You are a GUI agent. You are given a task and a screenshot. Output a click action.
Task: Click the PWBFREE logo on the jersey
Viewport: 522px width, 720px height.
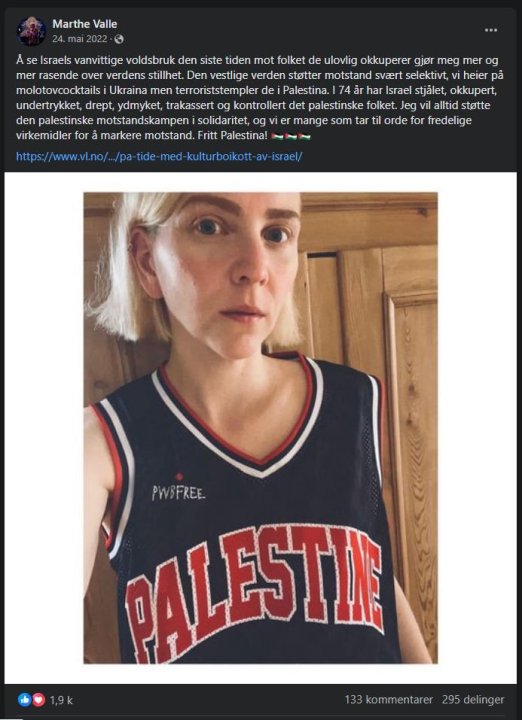click(179, 493)
